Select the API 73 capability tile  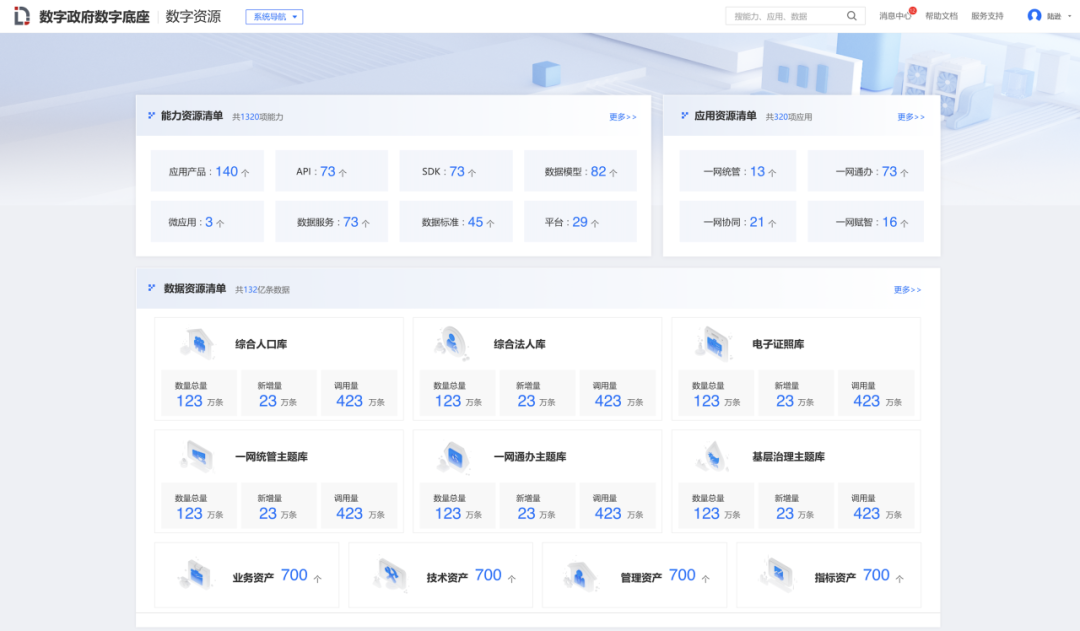click(x=331, y=171)
